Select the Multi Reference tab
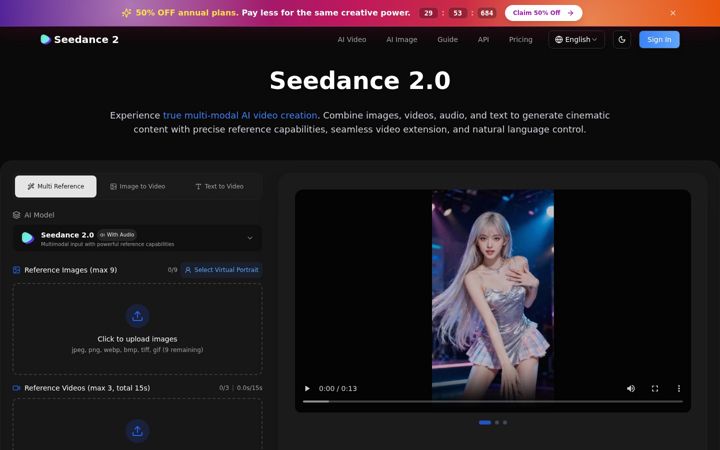720x450 pixels. pyautogui.click(x=56, y=186)
